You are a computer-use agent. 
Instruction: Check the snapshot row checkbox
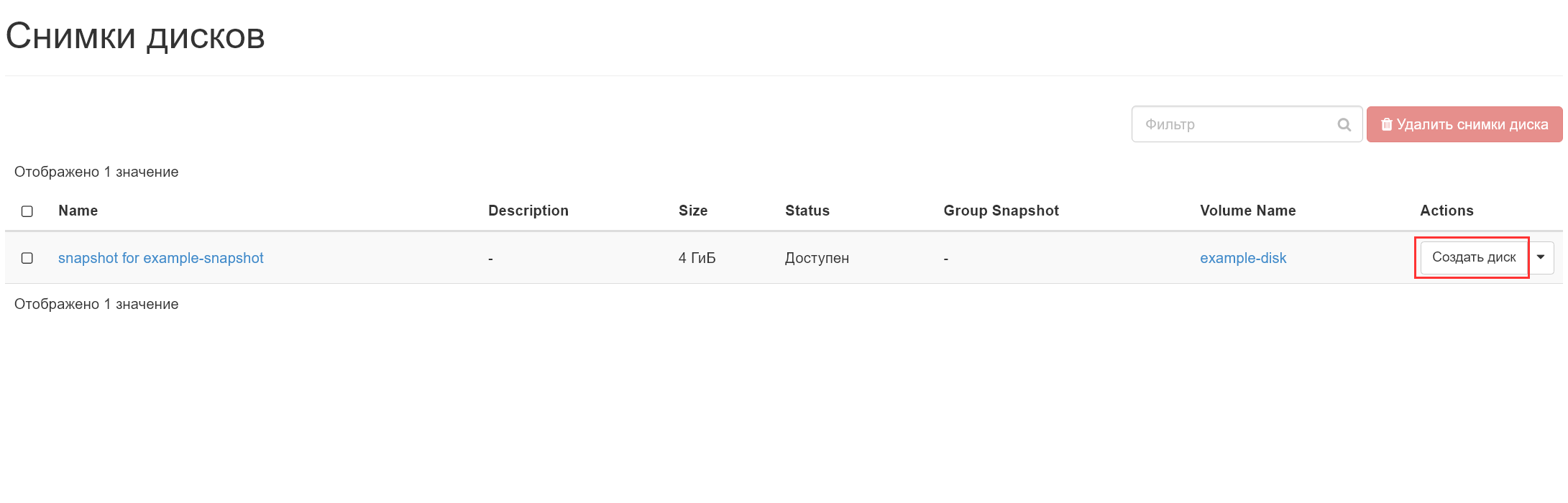27,257
